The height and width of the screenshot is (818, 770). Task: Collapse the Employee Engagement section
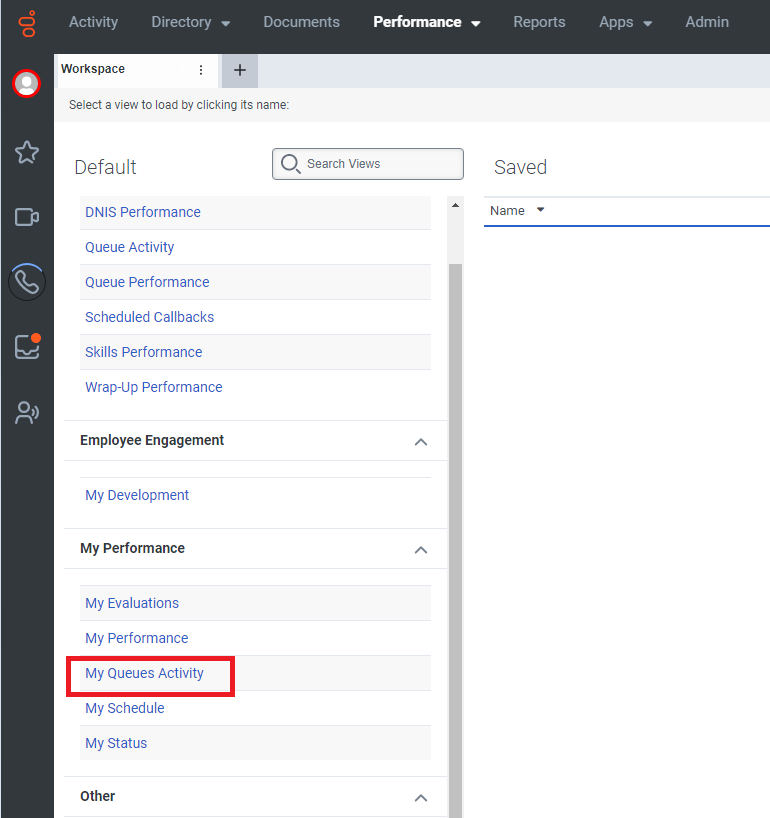click(x=421, y=440)
